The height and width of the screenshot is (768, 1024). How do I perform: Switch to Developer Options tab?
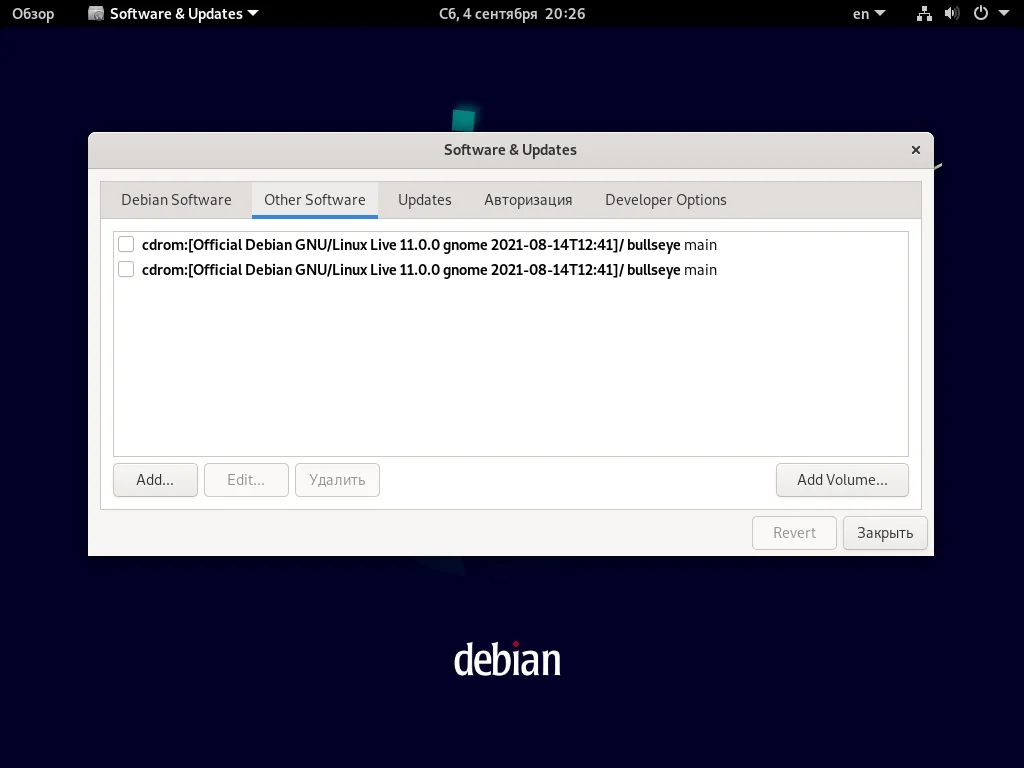point(665,199)
